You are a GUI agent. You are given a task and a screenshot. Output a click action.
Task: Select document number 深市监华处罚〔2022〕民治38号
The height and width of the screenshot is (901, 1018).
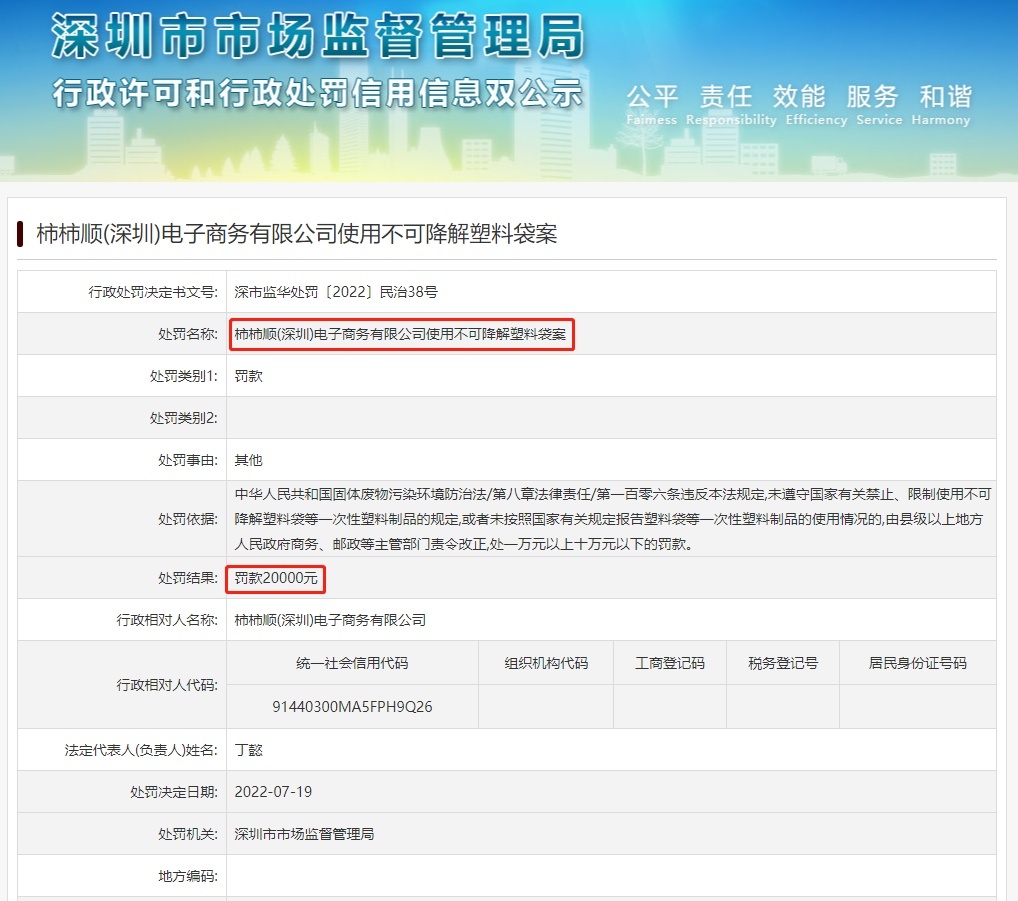click(x=336, y=292)
